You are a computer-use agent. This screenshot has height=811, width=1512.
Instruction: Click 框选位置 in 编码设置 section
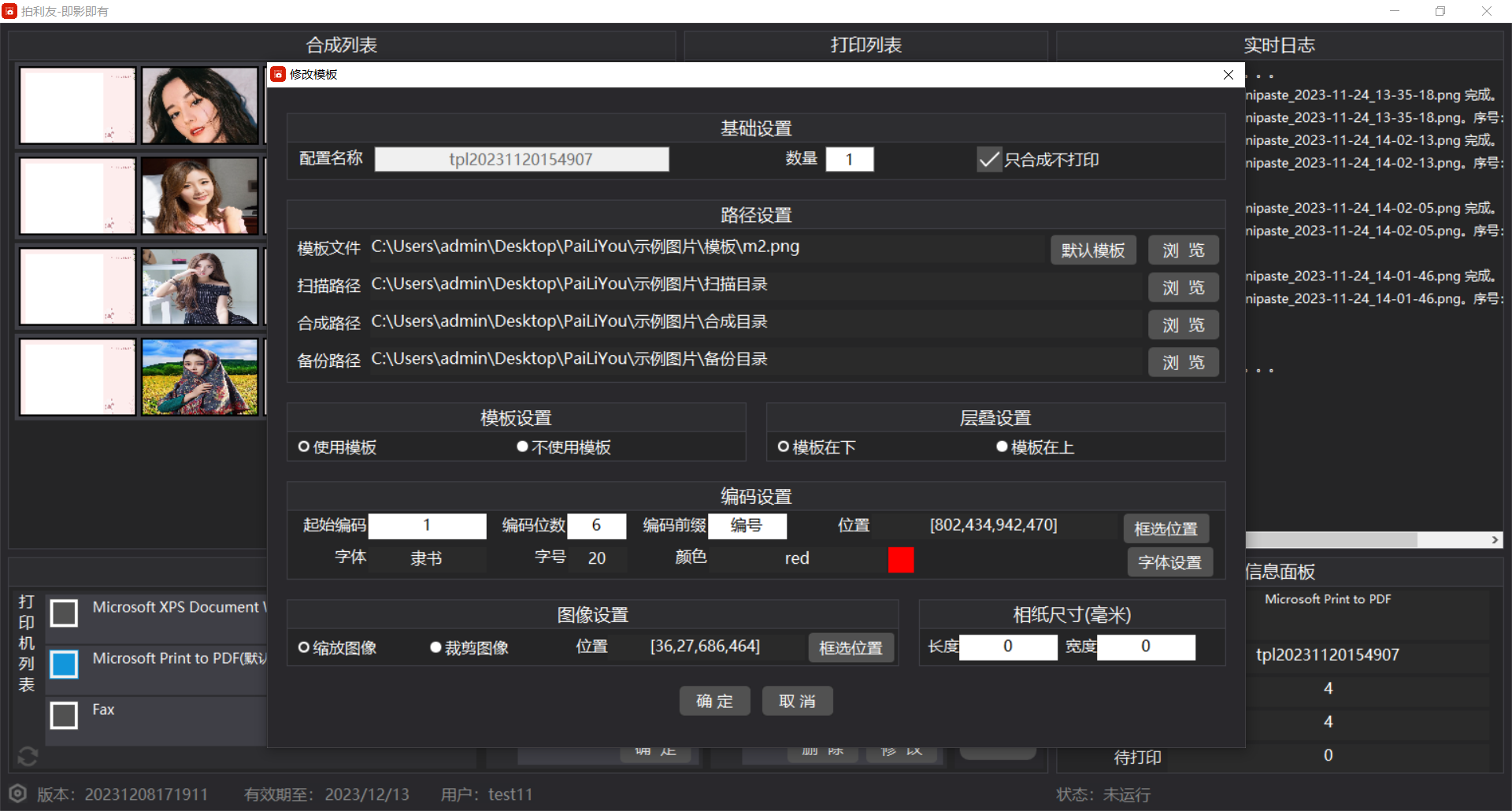1165,528
